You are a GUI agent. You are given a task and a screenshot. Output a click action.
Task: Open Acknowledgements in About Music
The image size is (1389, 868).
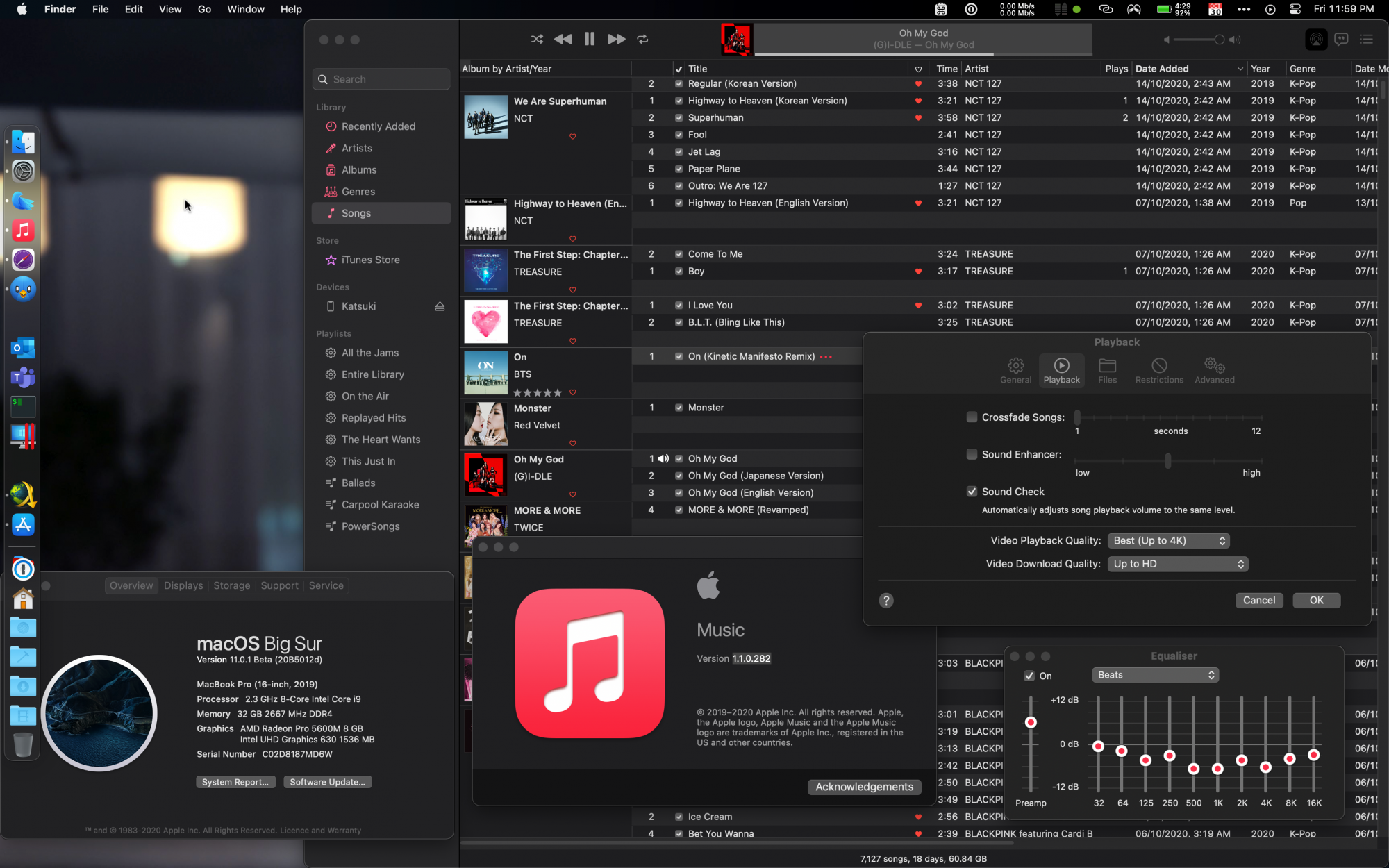tap(864, 787)
